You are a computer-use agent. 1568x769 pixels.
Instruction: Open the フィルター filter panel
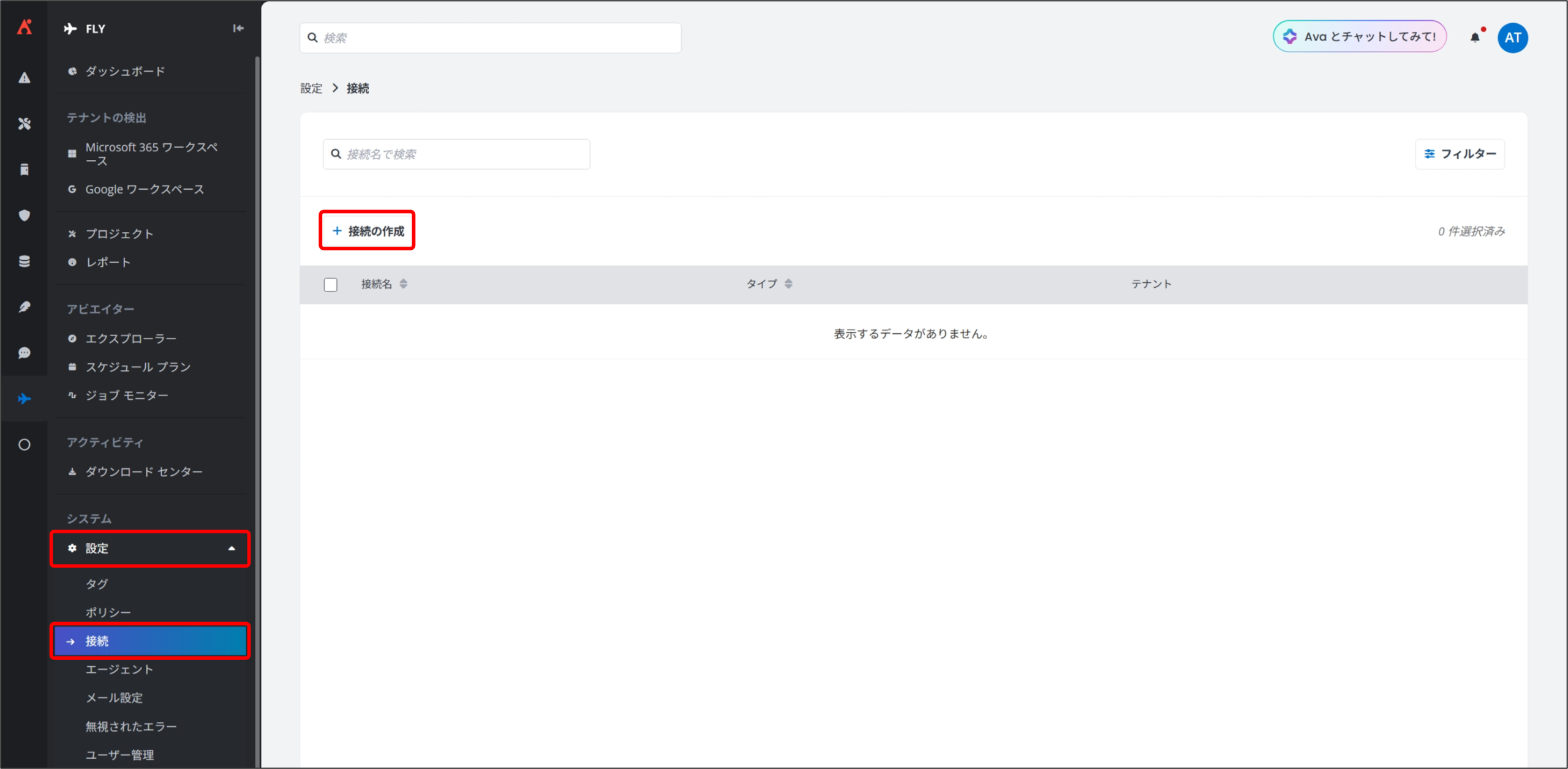pos(1460,154)
